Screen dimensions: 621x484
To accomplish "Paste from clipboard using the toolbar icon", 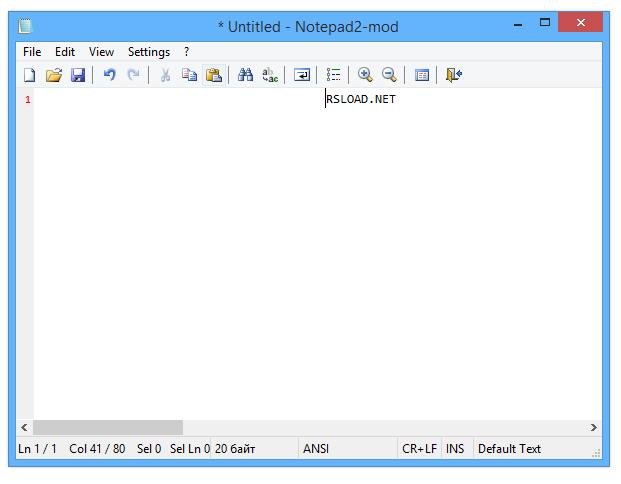I will point(214,75).
